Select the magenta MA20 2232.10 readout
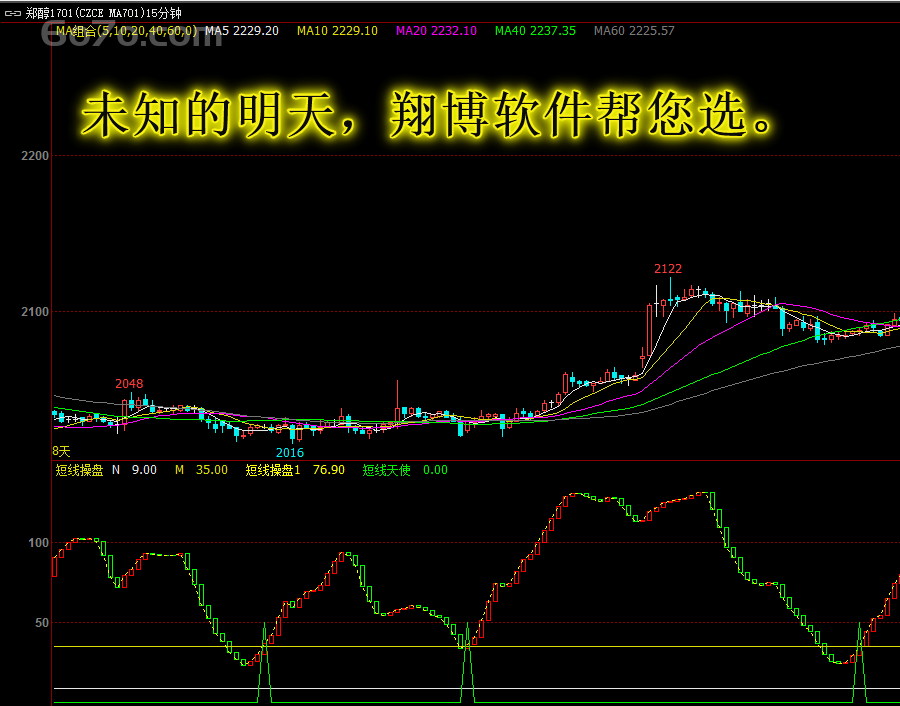Viewport: 900px width, 706px height. click(436, 31)
